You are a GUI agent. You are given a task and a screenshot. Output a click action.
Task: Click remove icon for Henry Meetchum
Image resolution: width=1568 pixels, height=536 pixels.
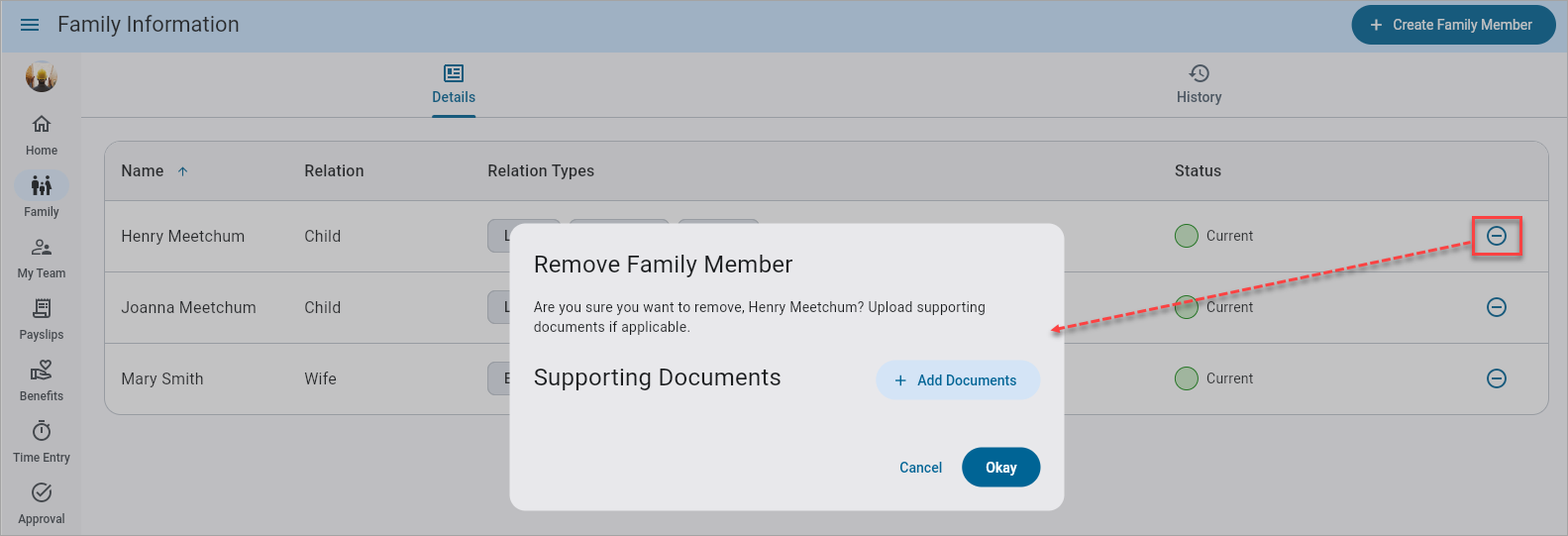pyautogui.click(x=1496, y=236)
